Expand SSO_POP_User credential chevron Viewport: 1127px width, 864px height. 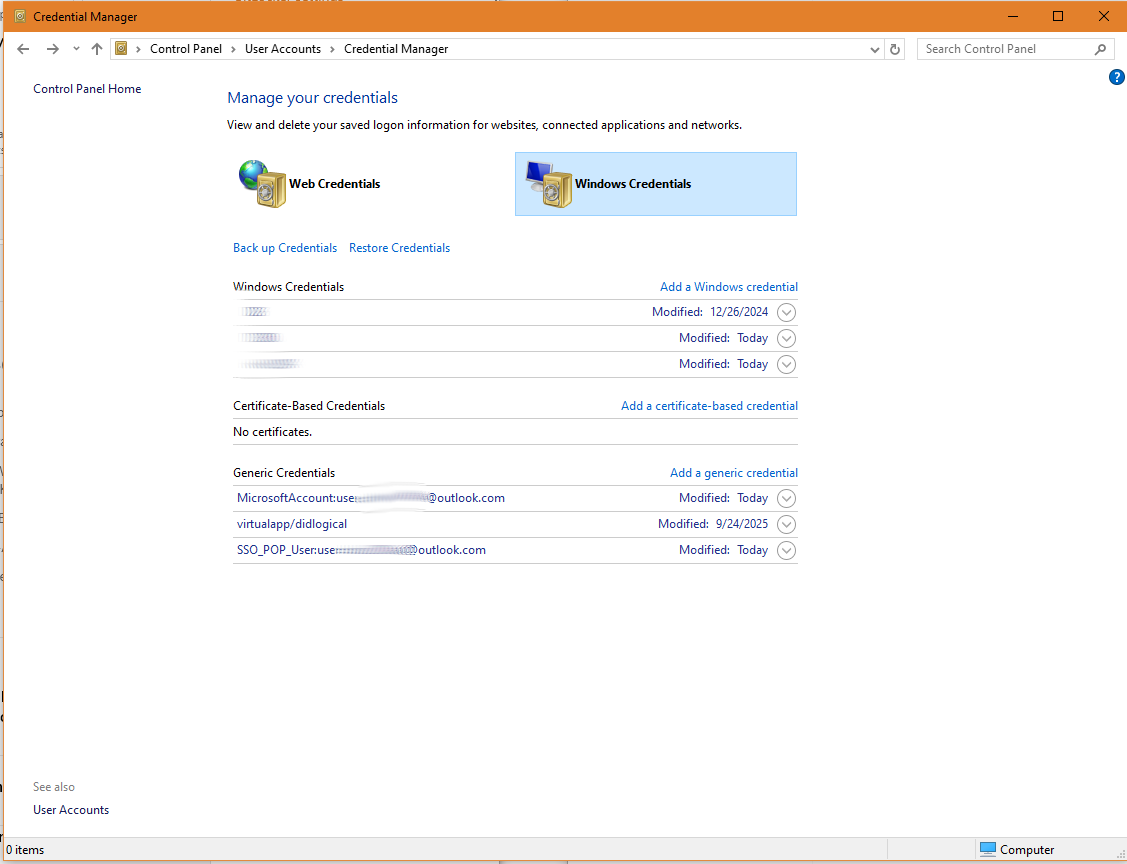tap(786, 551)
